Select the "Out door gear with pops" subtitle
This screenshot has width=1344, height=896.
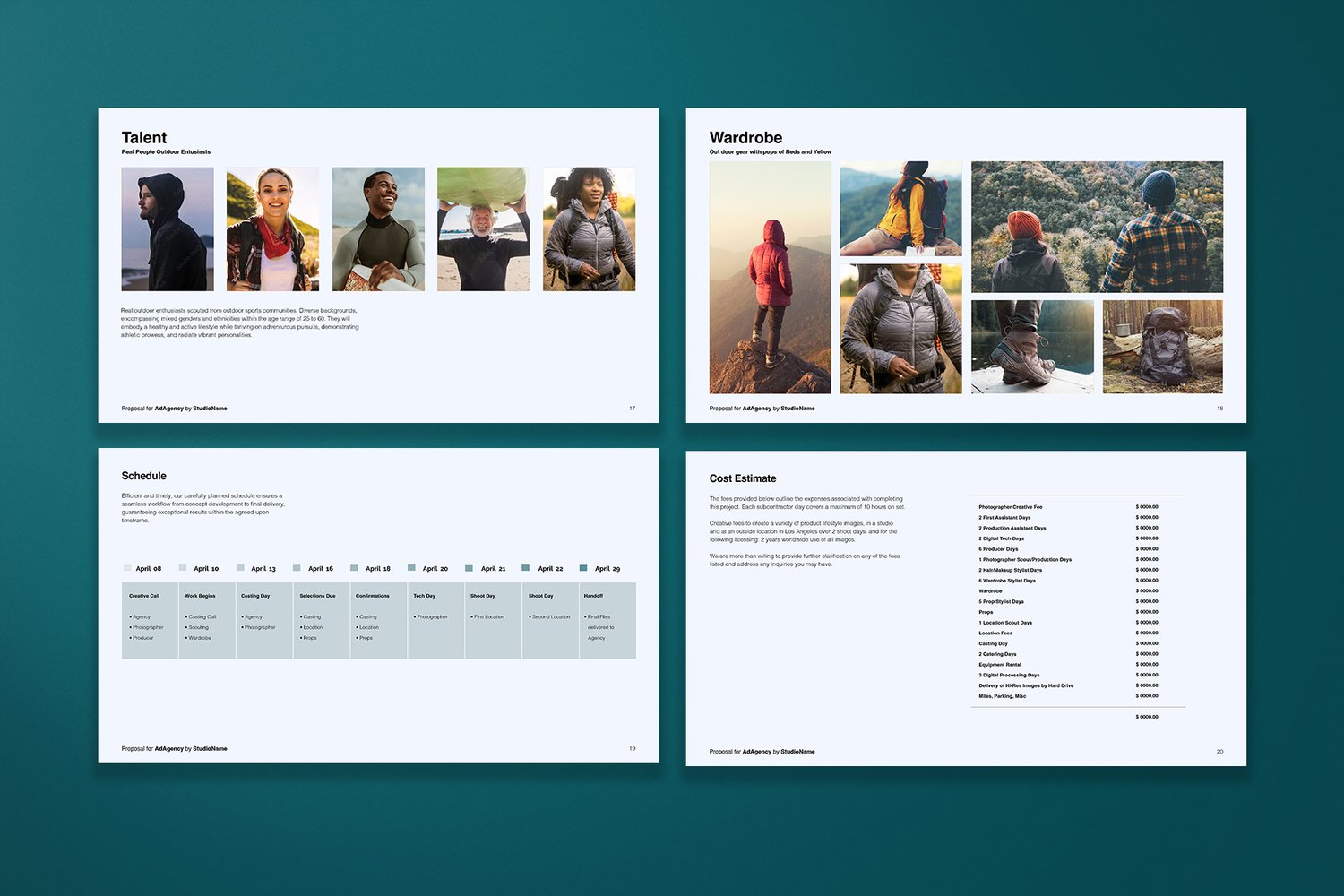pyautogui.click(x=771, y=152)
